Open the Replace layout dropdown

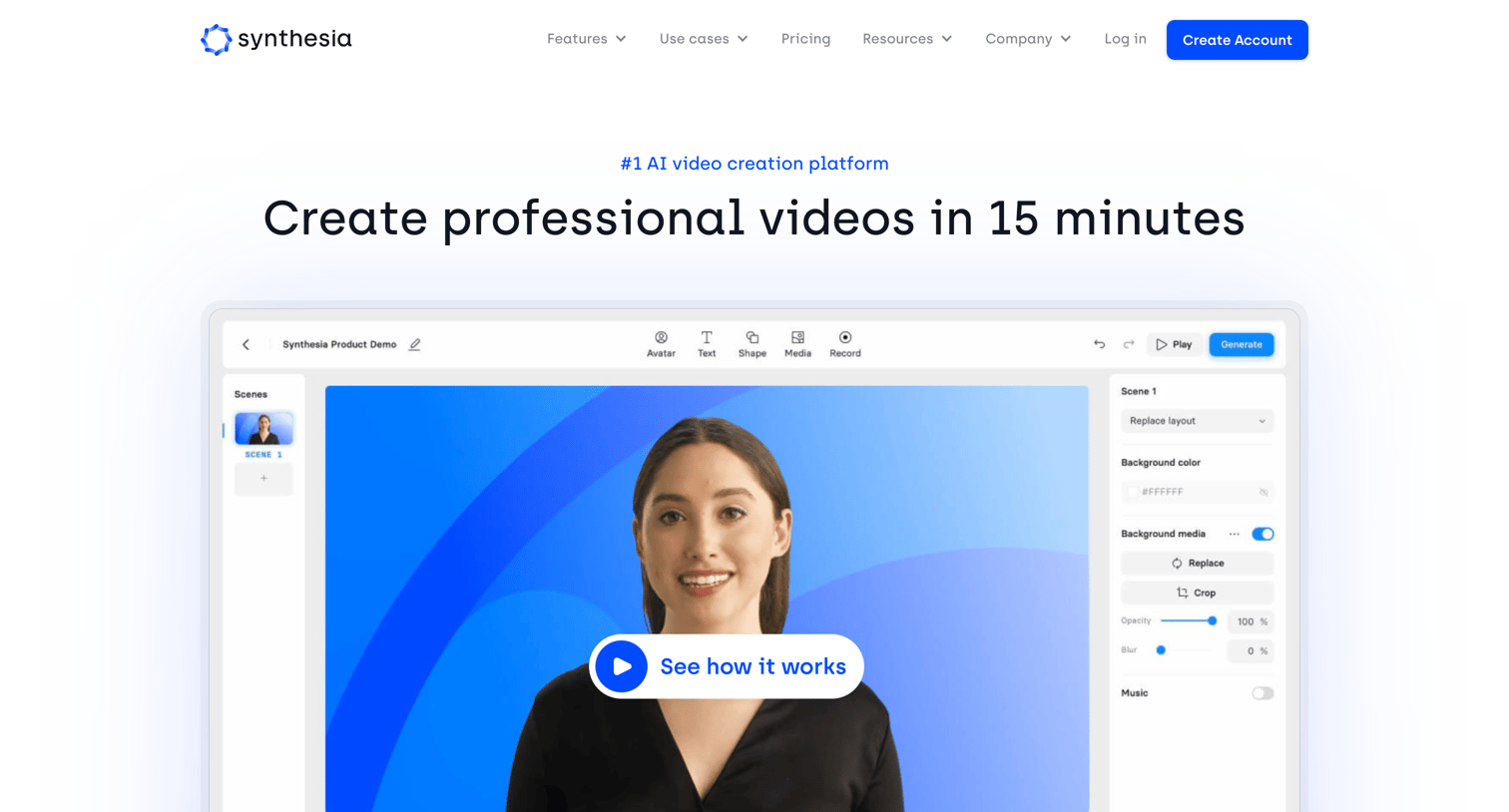point(1198,421)
